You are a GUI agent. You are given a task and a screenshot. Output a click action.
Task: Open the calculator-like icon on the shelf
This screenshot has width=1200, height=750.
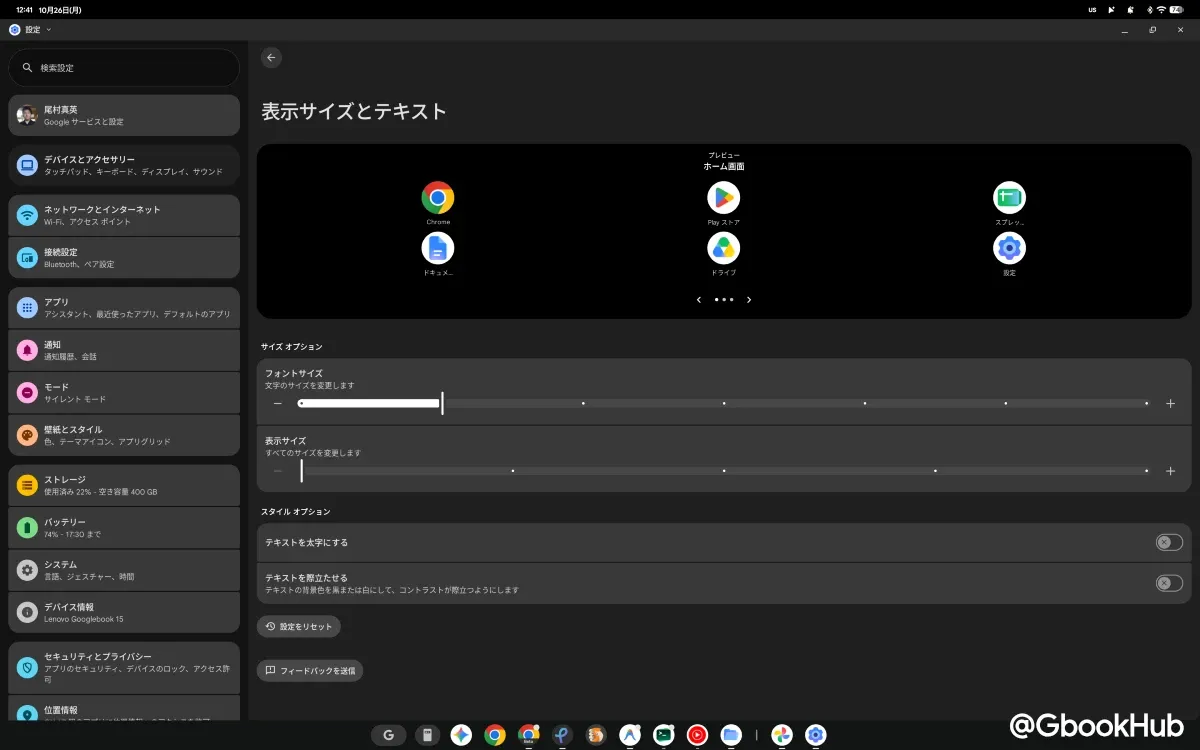pyautogui.click(x=427, y=735)
